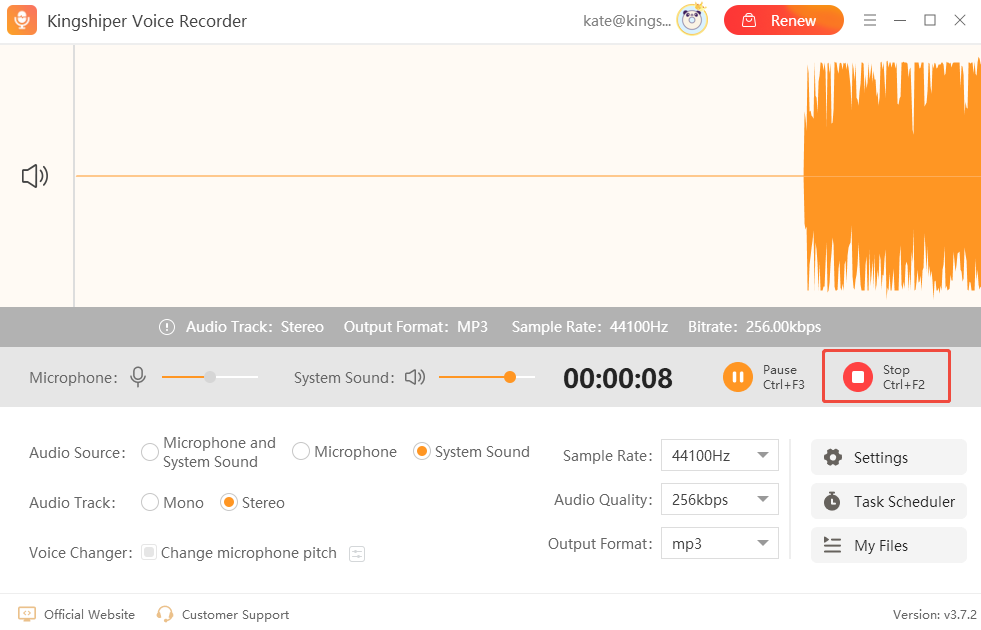
Task: Open the panda user avatar profile
Action: tap(692, 19)
